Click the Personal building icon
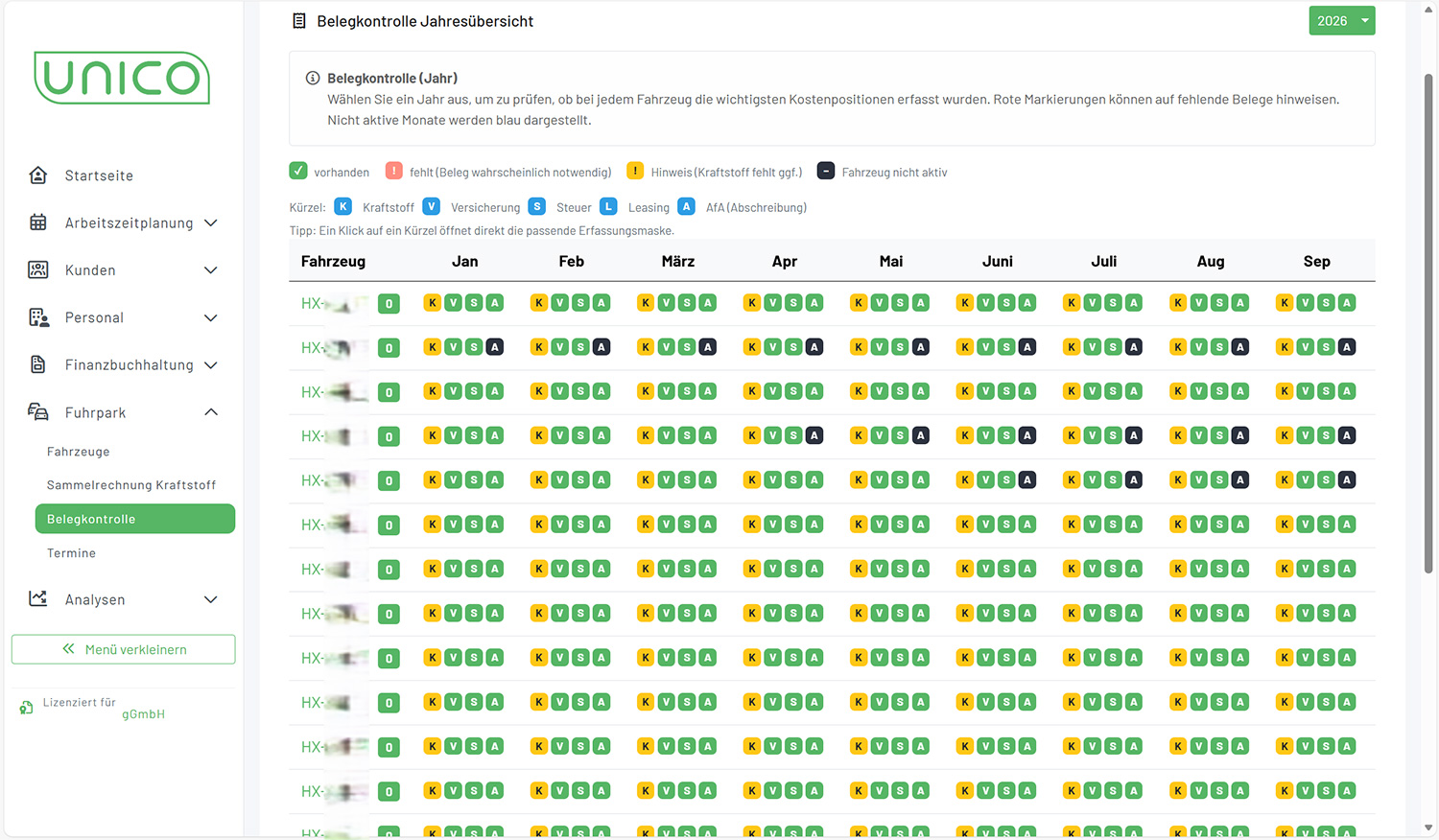Screen dimensions: 1439x840 pyautogui.click(x=38, y=317)
